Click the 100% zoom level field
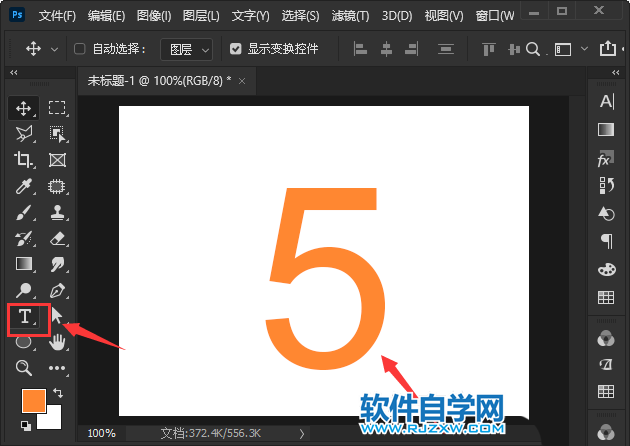 tap(102, 433)
